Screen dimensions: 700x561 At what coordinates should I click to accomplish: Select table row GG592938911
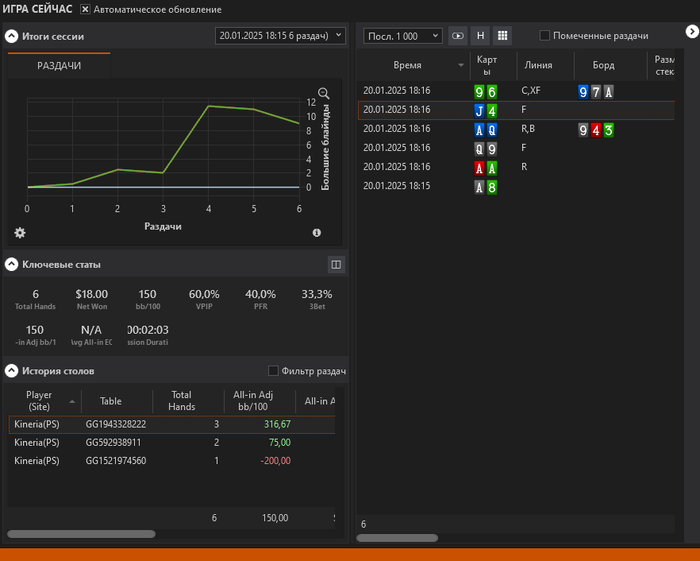click(x=114, y=442)
